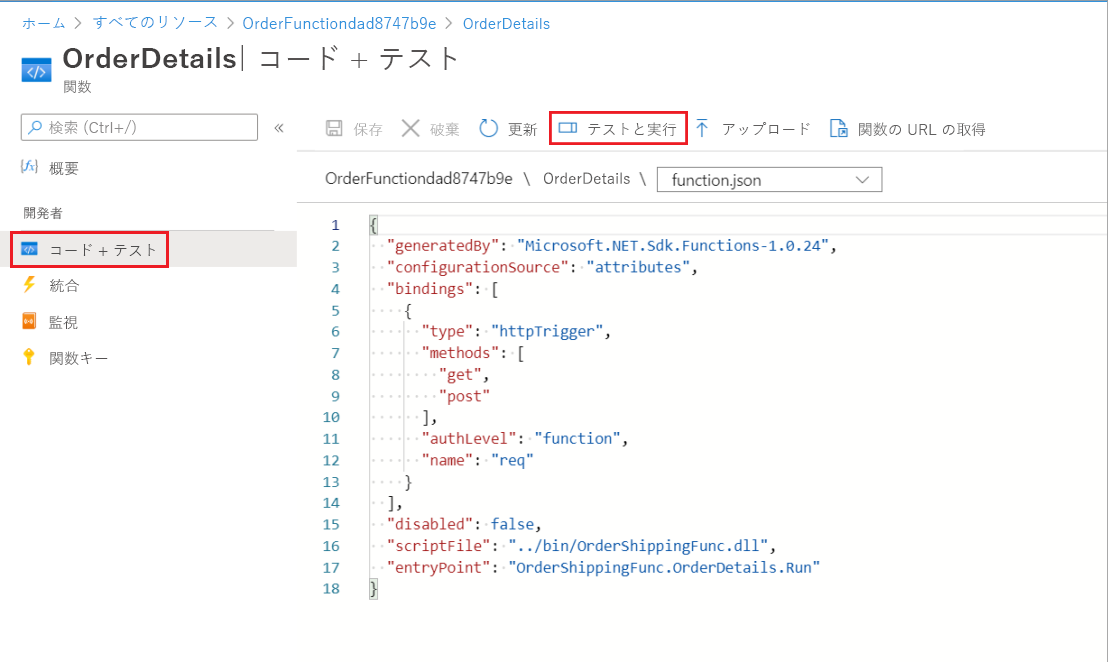
Task: Click the "get" entry on line 8
Action: (x=460, y=374)
